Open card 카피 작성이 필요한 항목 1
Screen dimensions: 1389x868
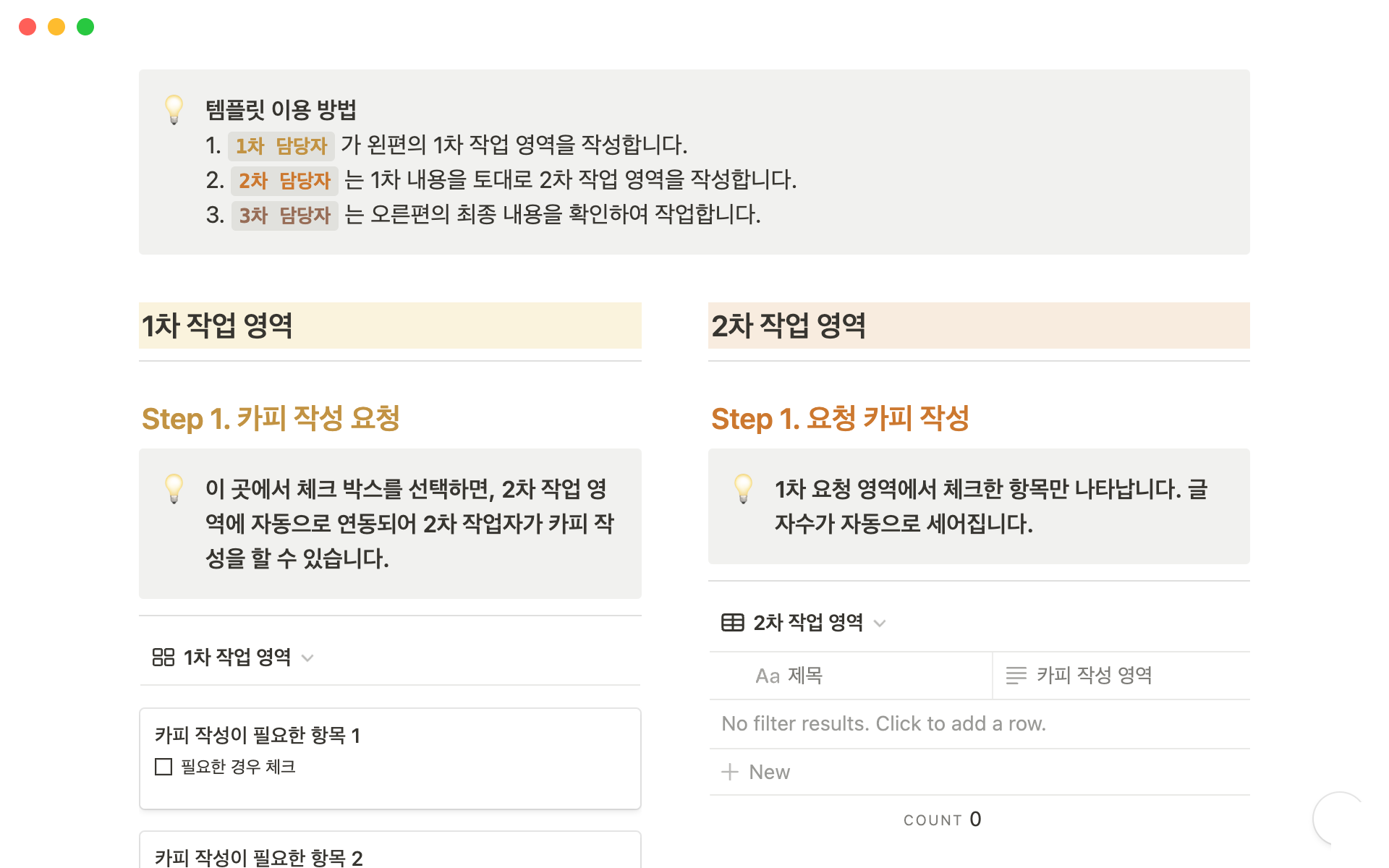tap(258, 736)
